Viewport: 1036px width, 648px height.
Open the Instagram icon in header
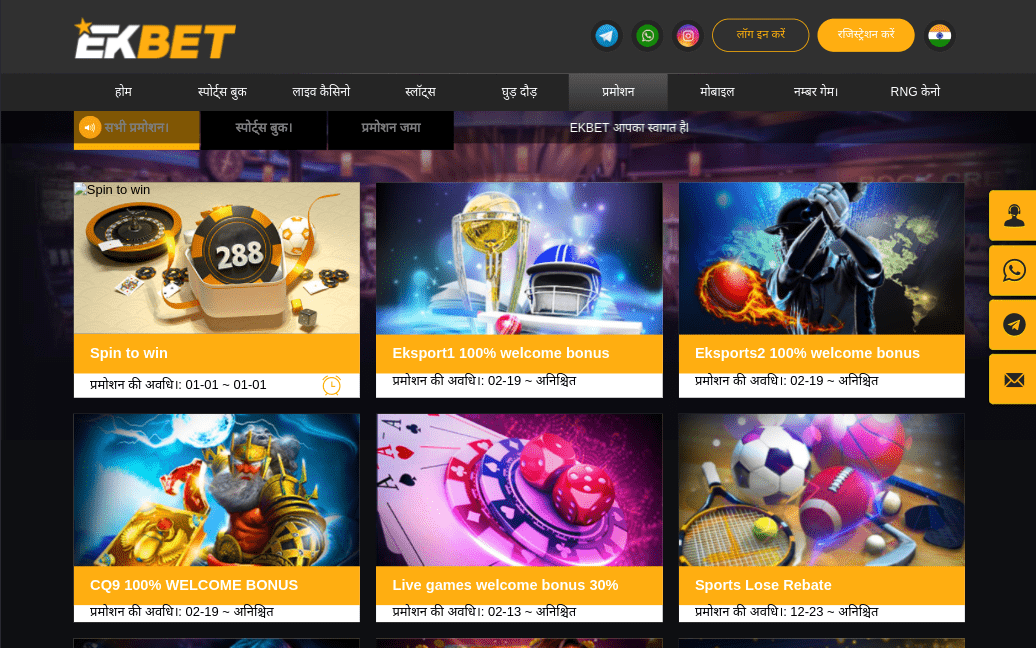point(688,36)
